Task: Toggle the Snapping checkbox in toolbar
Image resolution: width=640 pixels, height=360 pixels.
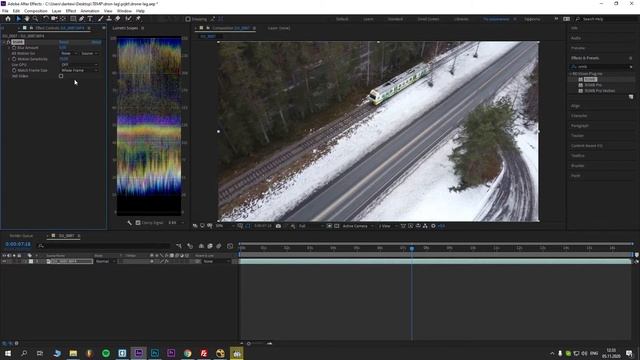Action: coord(188,19)
